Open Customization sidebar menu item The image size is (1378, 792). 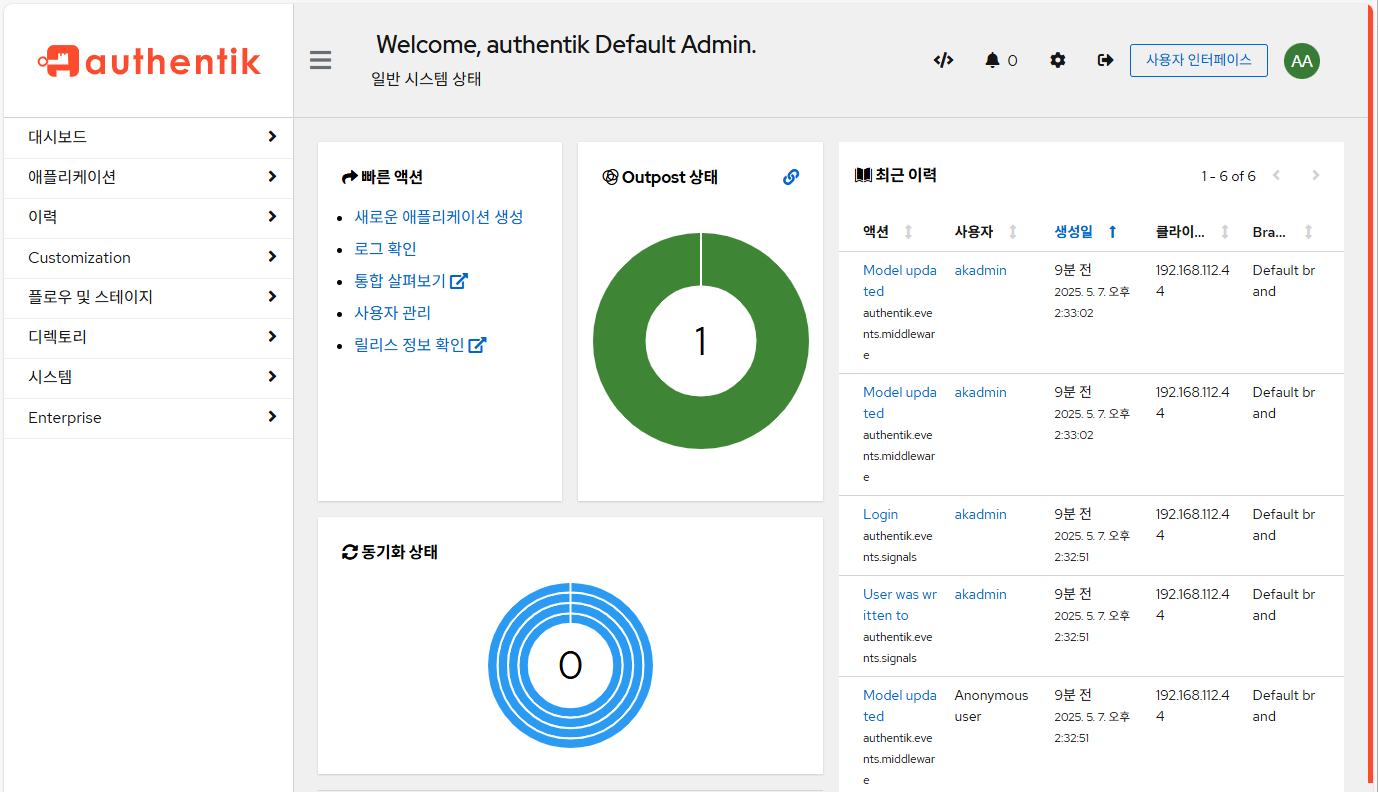click(148, 258)
